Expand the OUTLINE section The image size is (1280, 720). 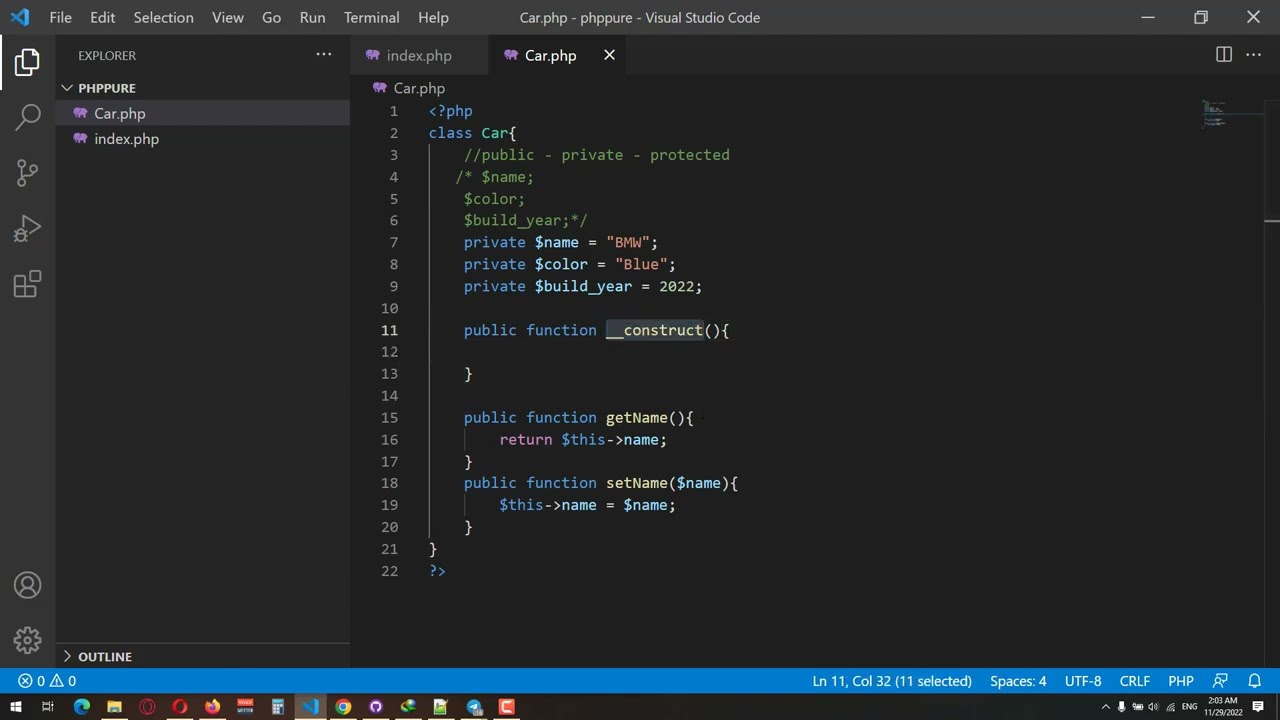203,656
